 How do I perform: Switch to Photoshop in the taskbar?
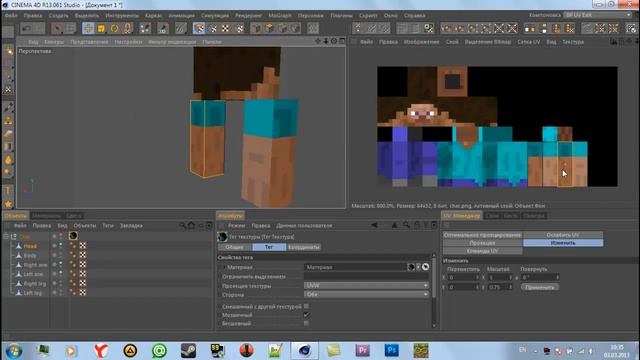tap(391, 351)
